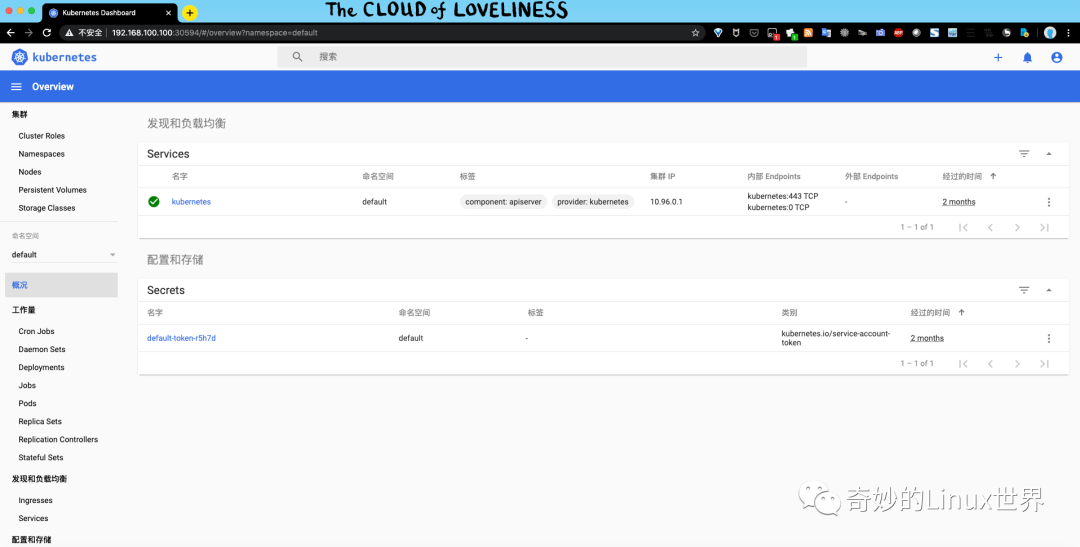Open Services in sidebar

(x=33, y=518)
